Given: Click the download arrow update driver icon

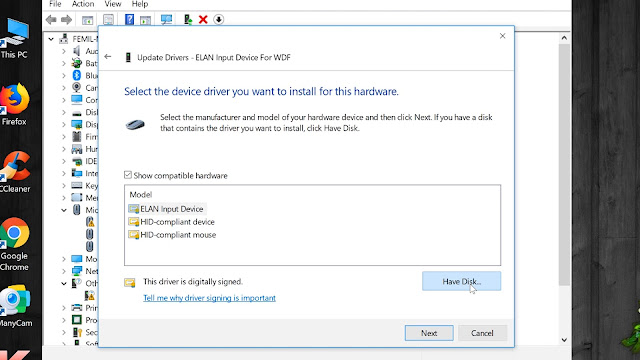Looking at the screenshot, I should pyautogui.click(x=218, y=19).
